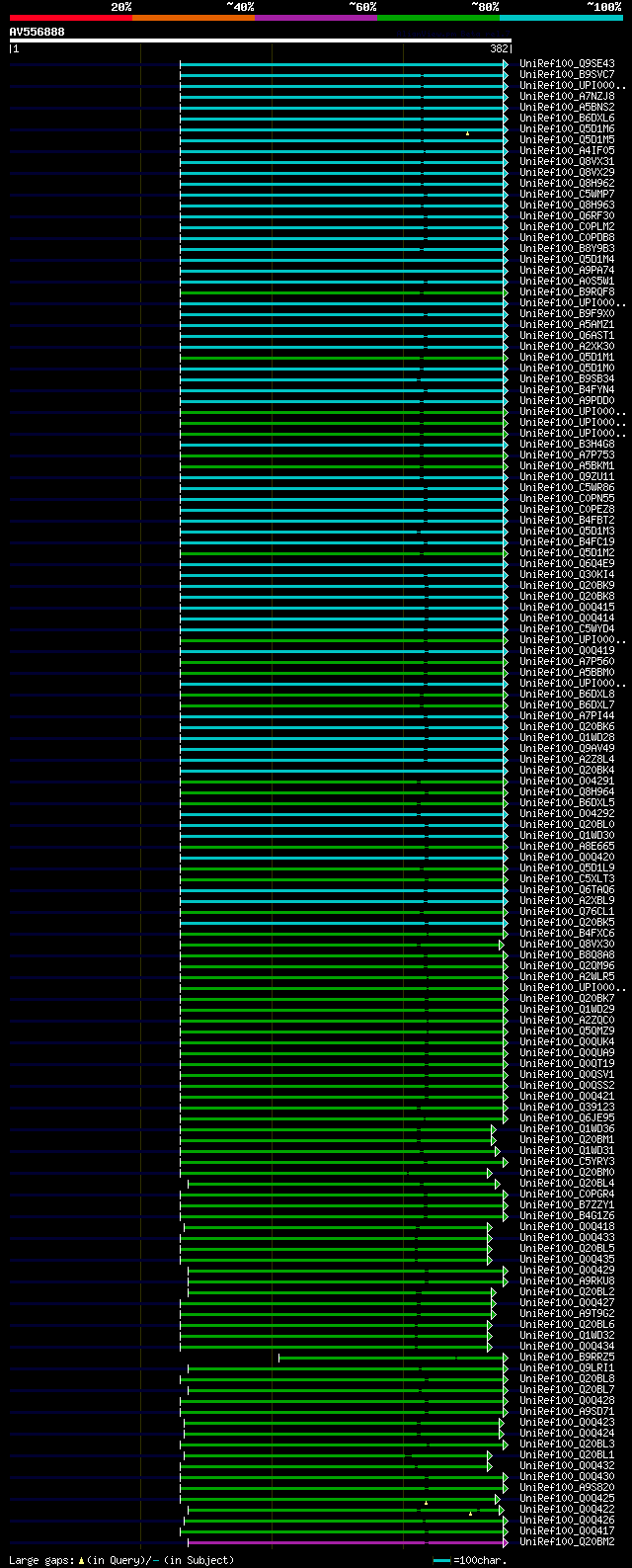Select label UniRef100_A9SD71
Screen dimensions: 632x1568
(x=567, y=1411)
